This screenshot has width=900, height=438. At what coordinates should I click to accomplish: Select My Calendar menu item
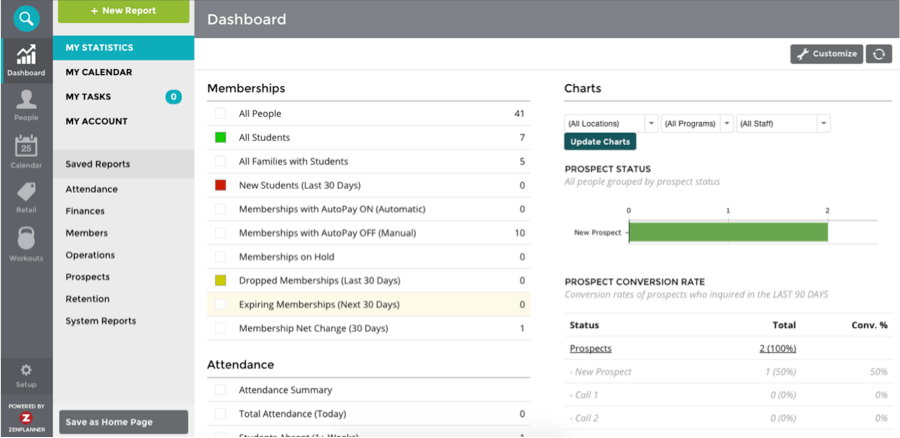pos(99,72)
